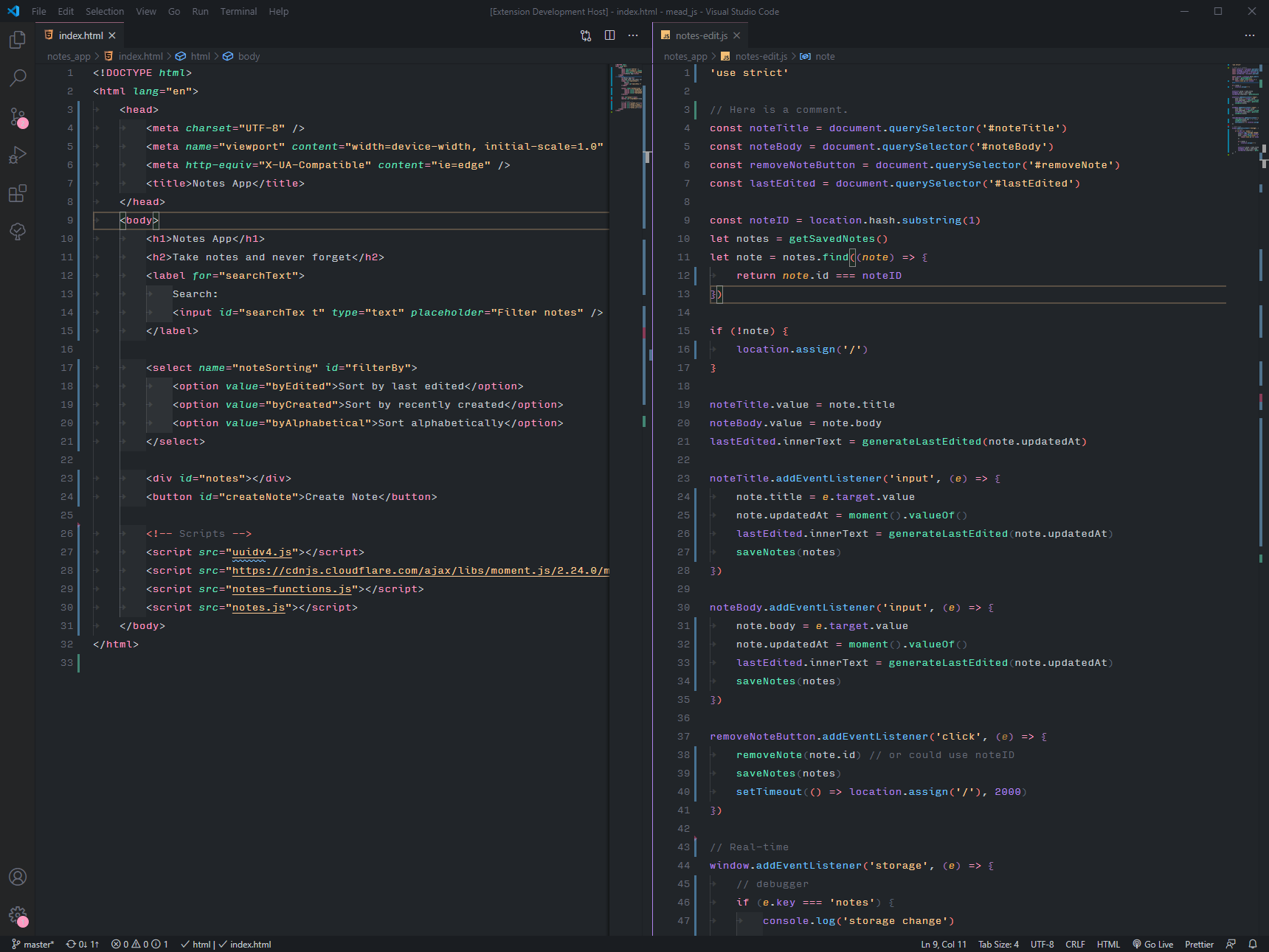Open More Actions for right editor group
Viewport: 1269px width, 952px height.
[x=1250, y=35]
